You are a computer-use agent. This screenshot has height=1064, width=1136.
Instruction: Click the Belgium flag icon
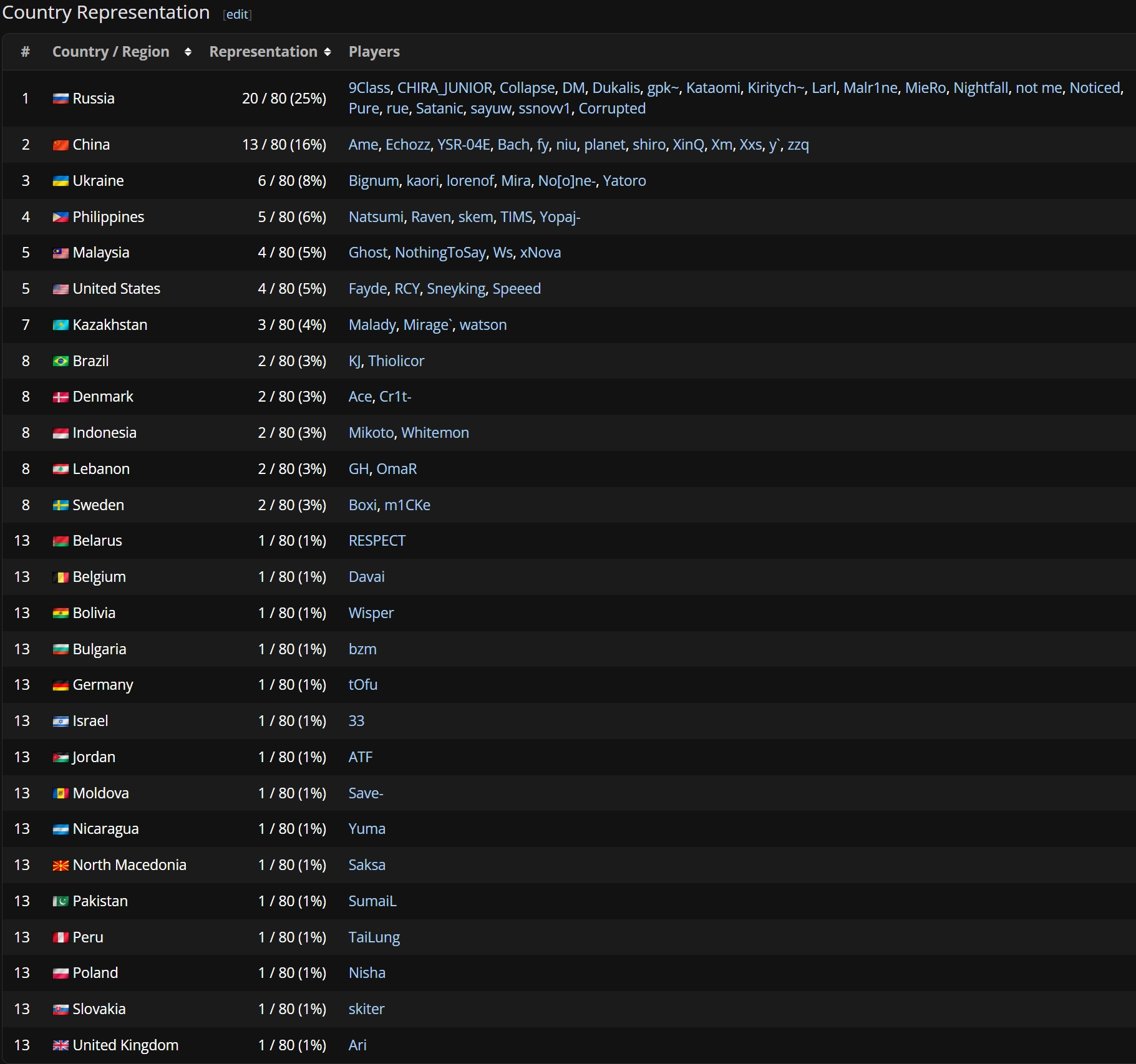[x=61, y=577]
